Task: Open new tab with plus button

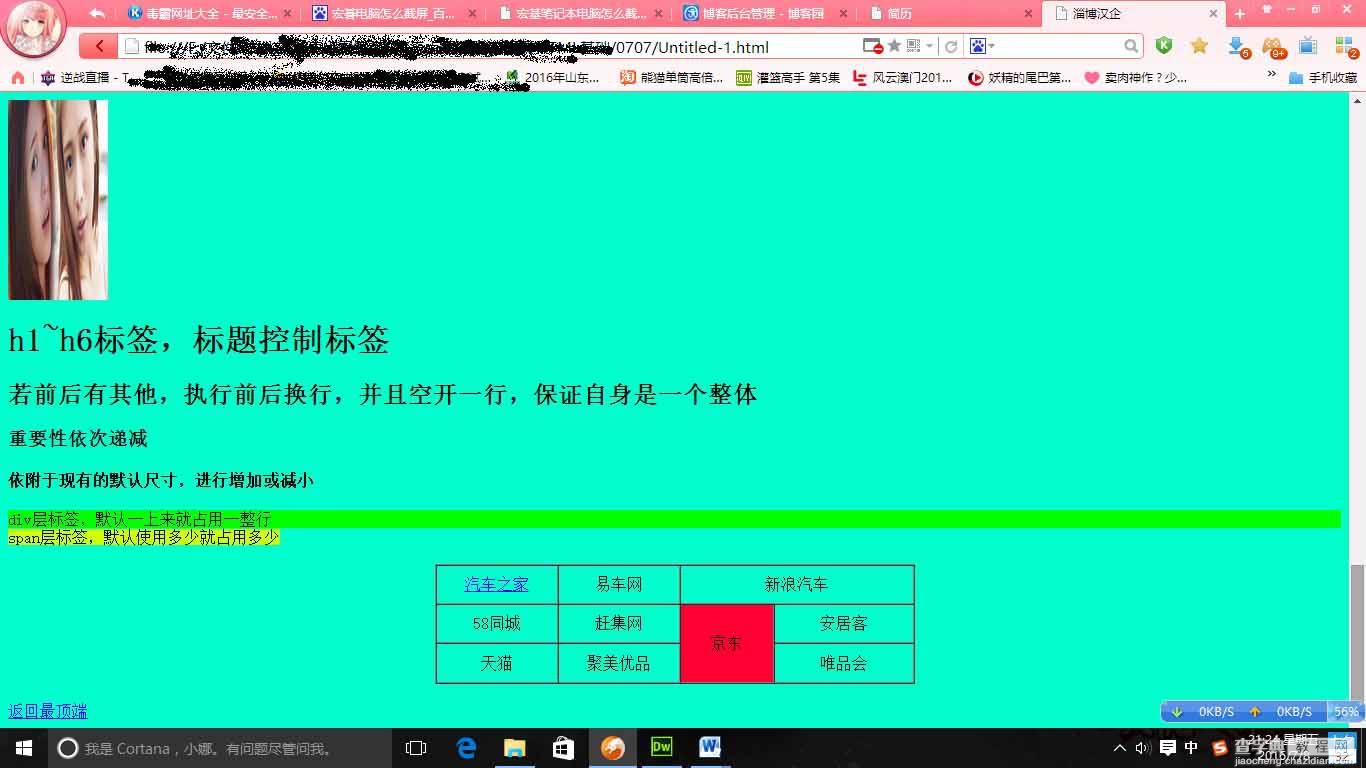Action: click(x=1240, y=14)
